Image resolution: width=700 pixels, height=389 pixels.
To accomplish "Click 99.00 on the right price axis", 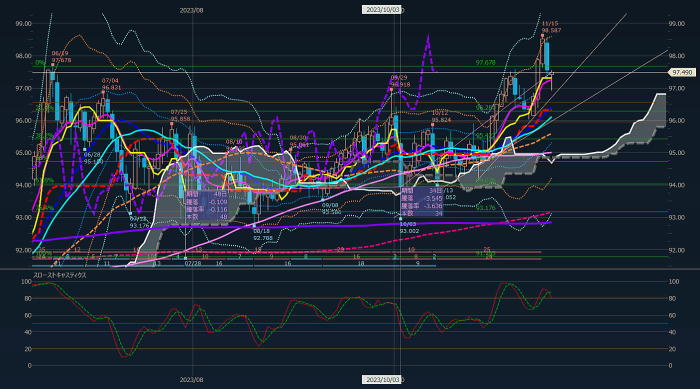I will point(676,24).
